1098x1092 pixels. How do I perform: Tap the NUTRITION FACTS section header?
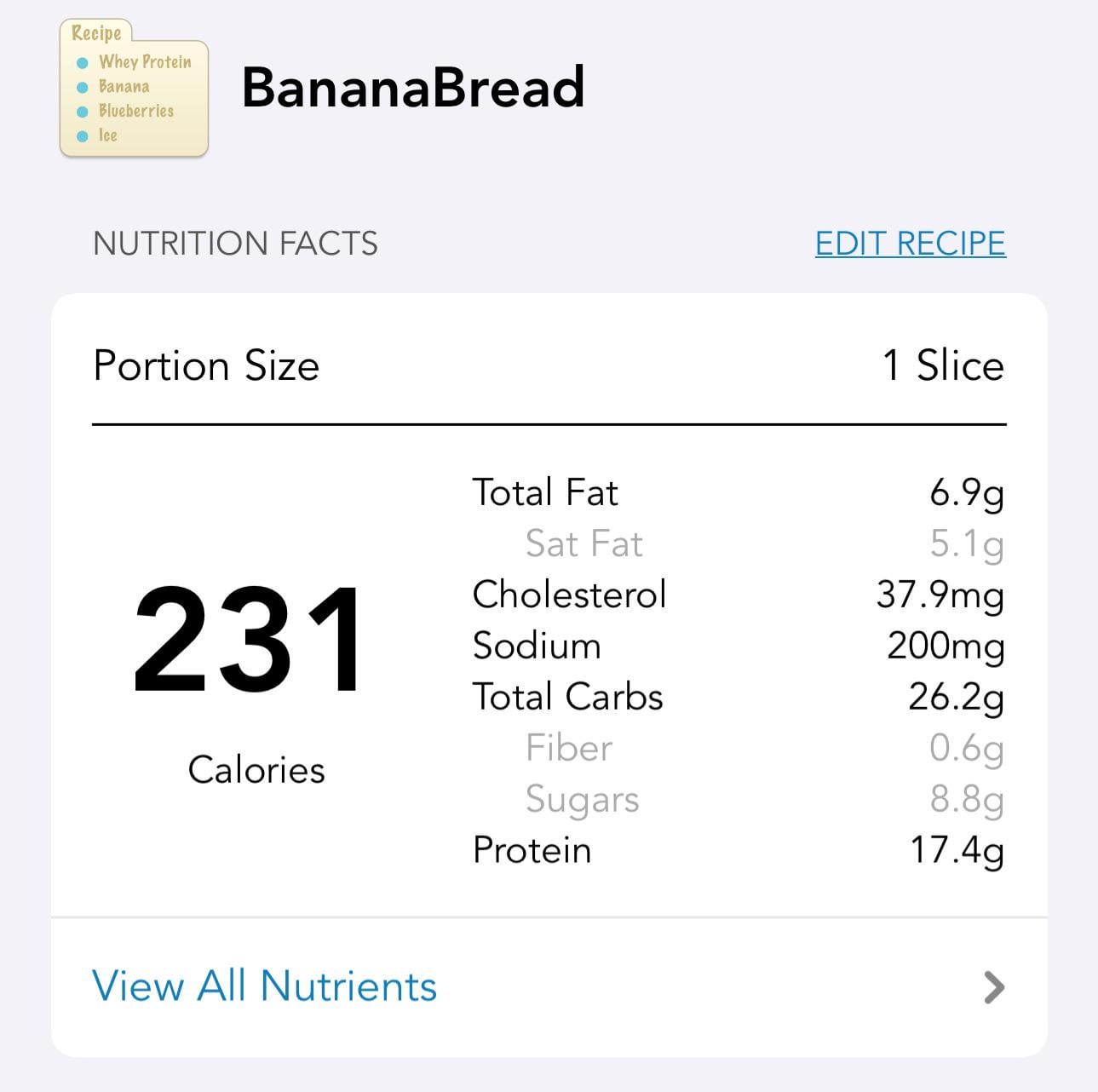coord(235,244)
